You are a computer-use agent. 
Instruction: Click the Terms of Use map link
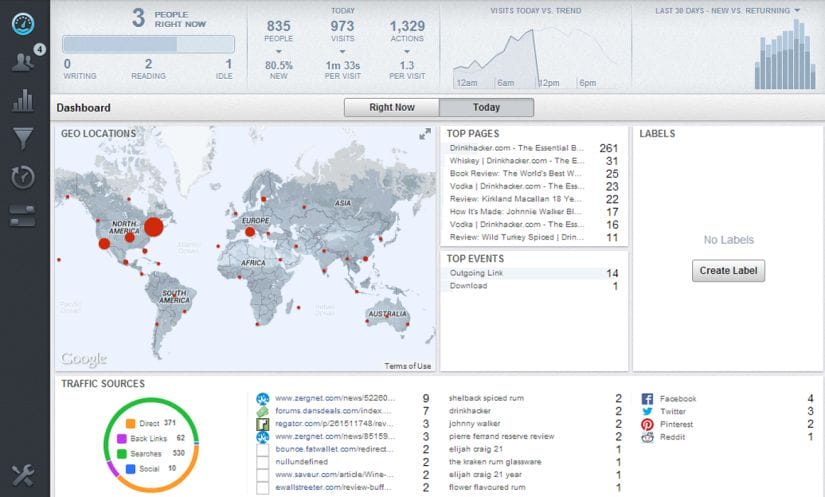pos(407,366)
